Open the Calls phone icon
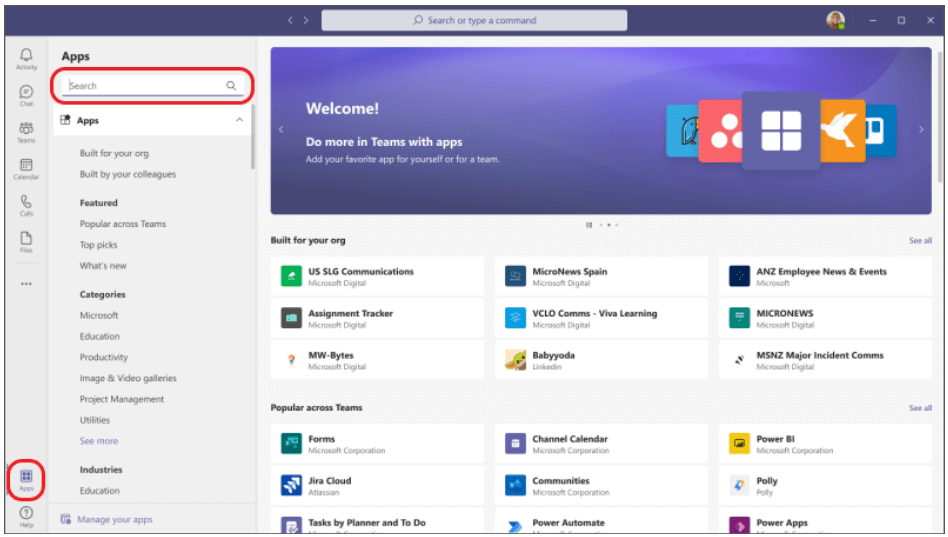Viewport: 948px width, 537px height. (x=26, y=205)
